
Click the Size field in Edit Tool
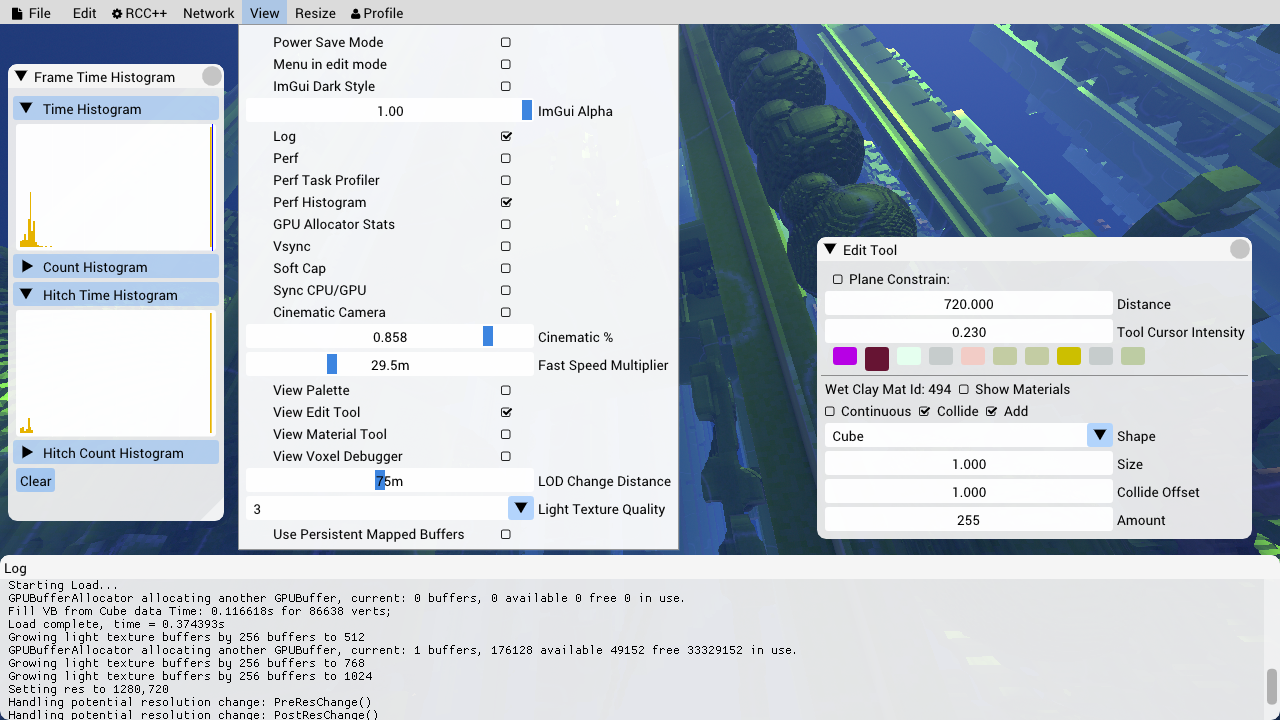[x=968, y=464]
